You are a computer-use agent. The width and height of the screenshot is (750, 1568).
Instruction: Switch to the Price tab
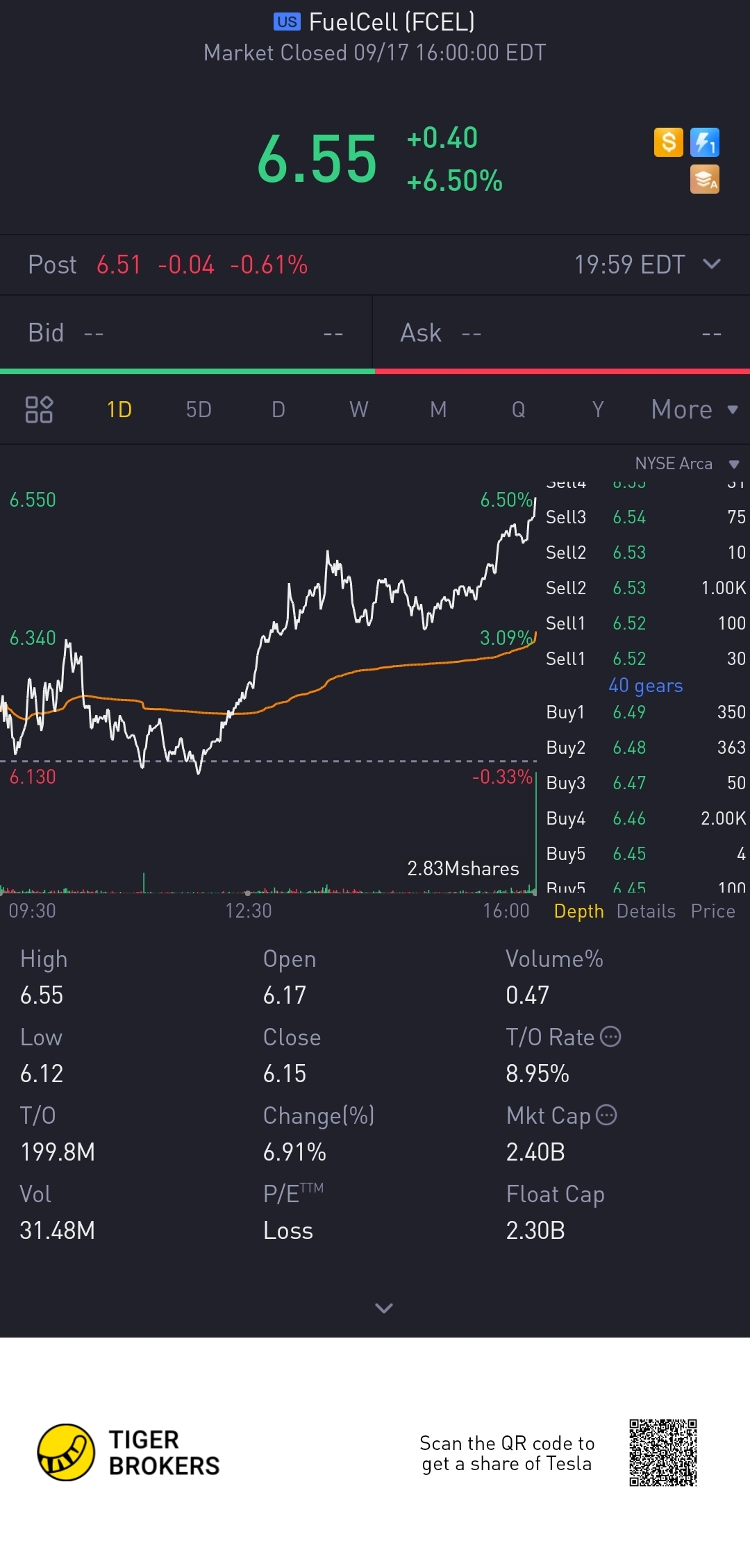713,911
